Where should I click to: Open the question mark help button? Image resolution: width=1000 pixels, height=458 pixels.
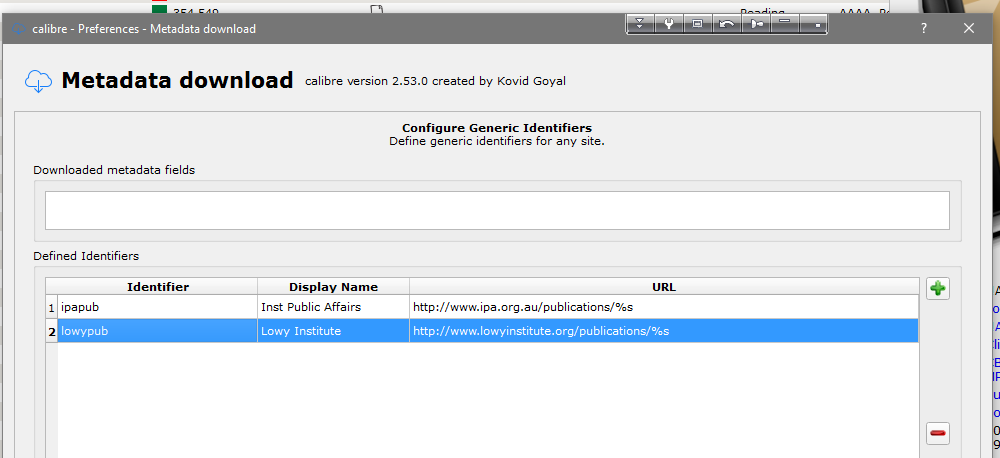coord(923,28)
